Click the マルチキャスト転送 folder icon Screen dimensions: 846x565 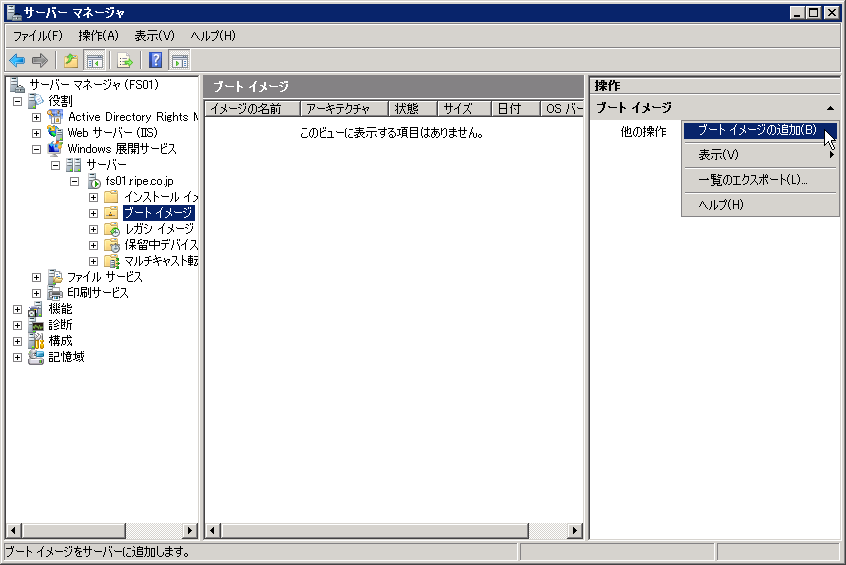click(x=112, y=261)
